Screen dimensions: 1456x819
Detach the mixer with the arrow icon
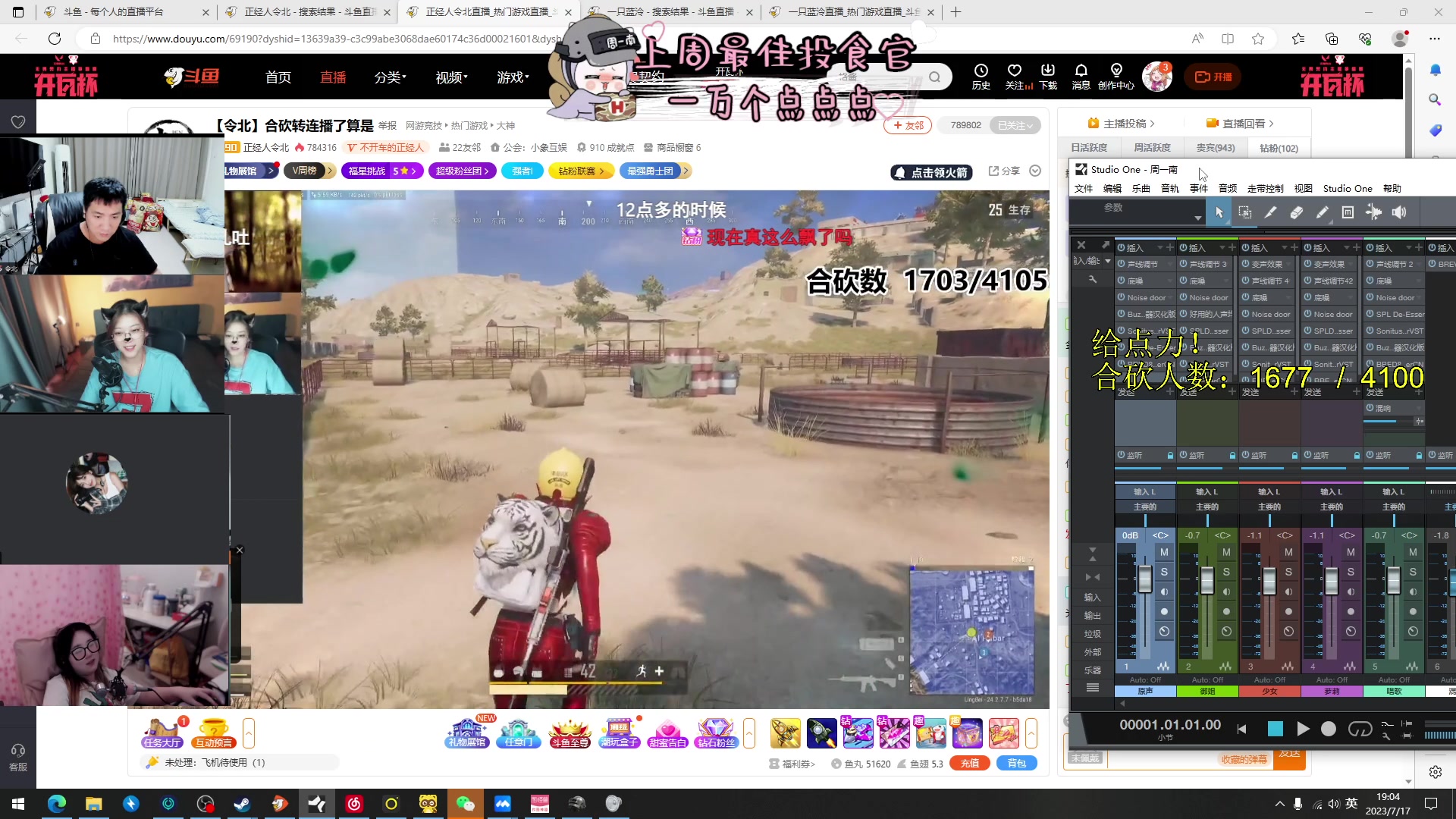pyautogui.click(x=1106, y=244)
